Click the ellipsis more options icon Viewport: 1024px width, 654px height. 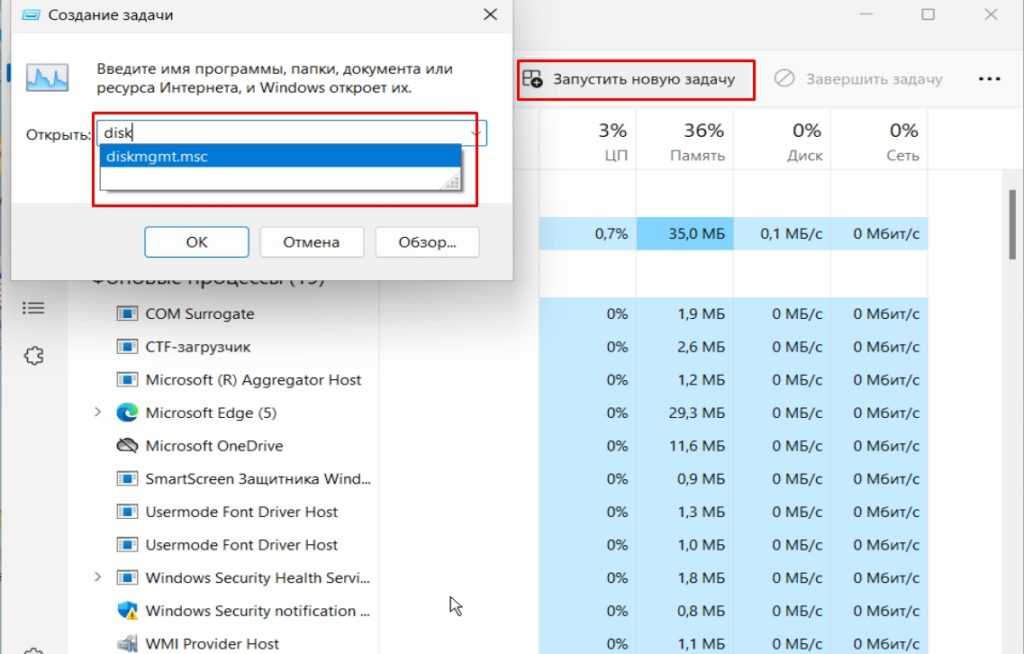(x=989, y=79)
